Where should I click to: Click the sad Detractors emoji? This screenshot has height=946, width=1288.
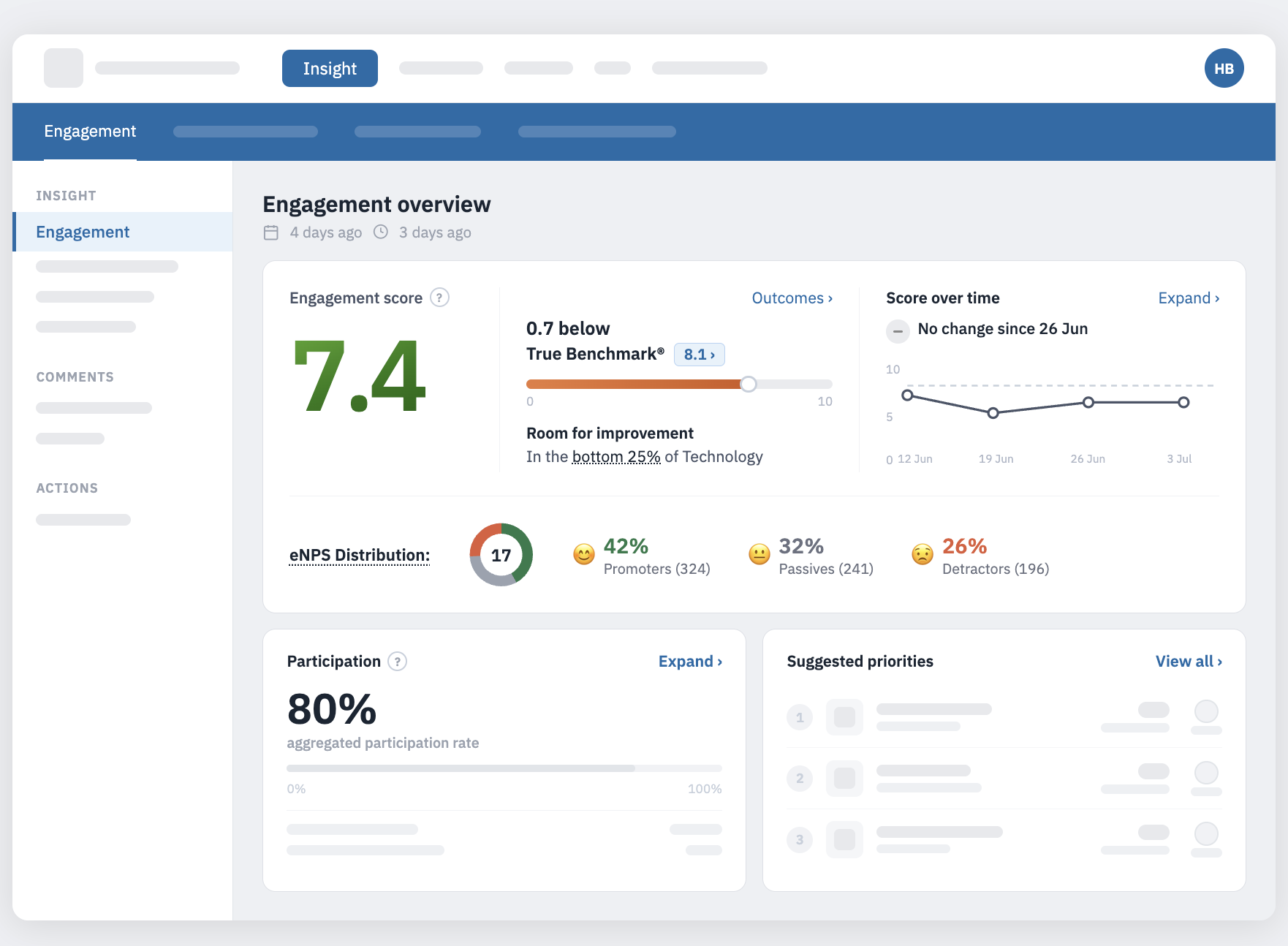click(923, 554)
